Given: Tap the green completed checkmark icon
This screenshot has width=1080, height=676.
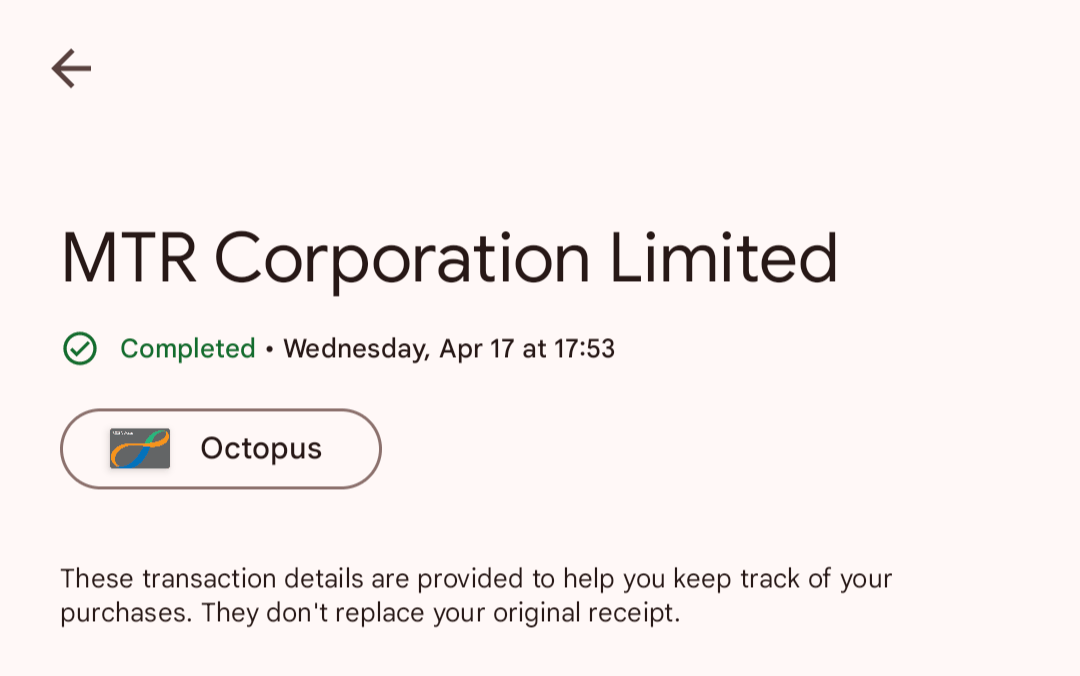Looking at the screenshot, I should click(x=80, y=348).
